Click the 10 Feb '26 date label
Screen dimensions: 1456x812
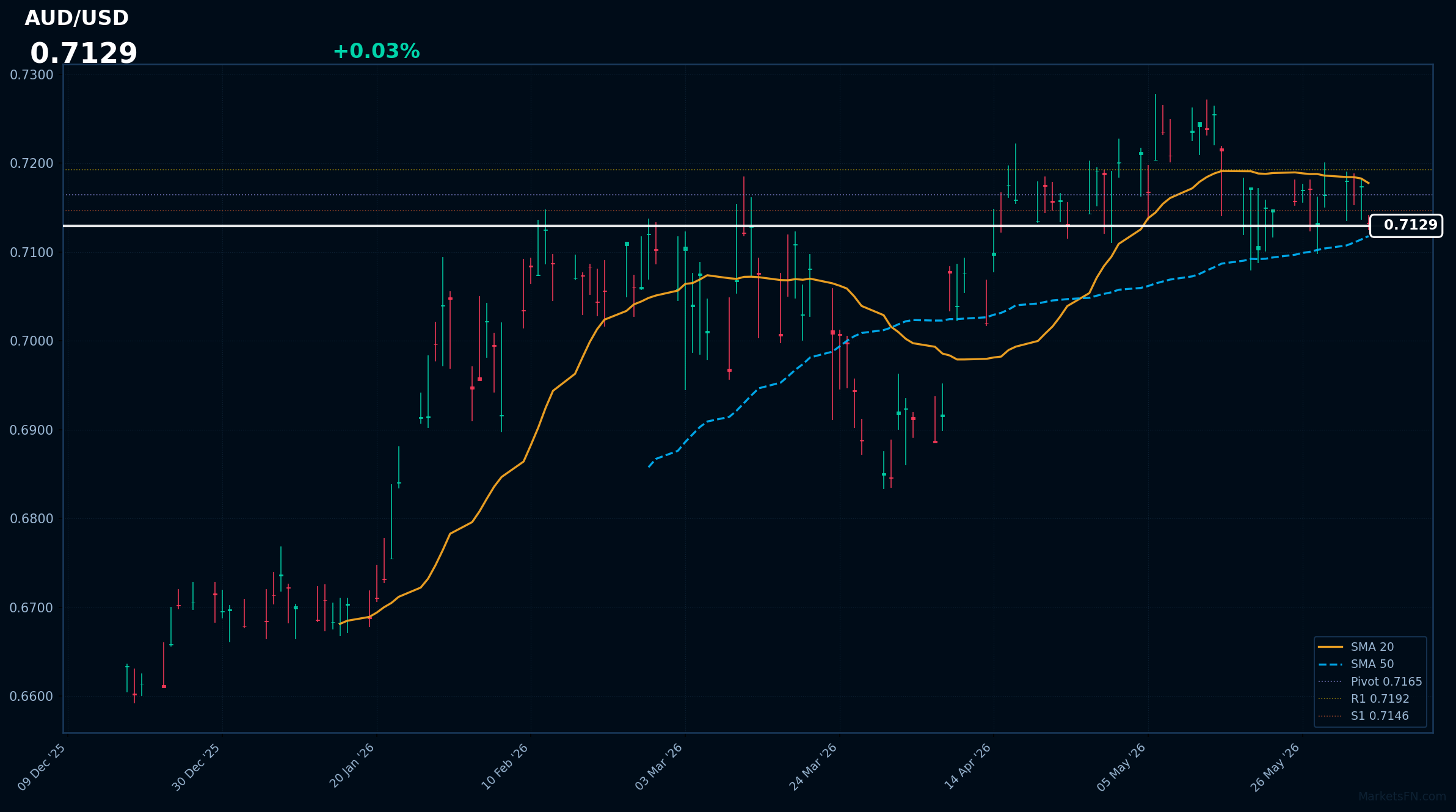[505, 766]
